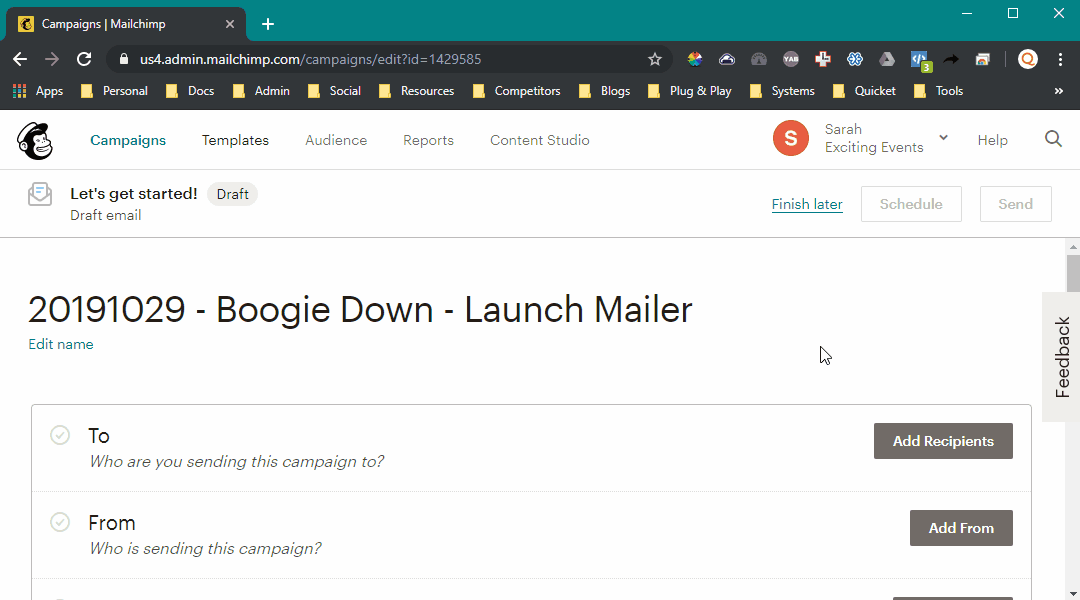Open the Reports nav item
The height and width of the screenshot is (600, 1080).
(x=428, y=140)
